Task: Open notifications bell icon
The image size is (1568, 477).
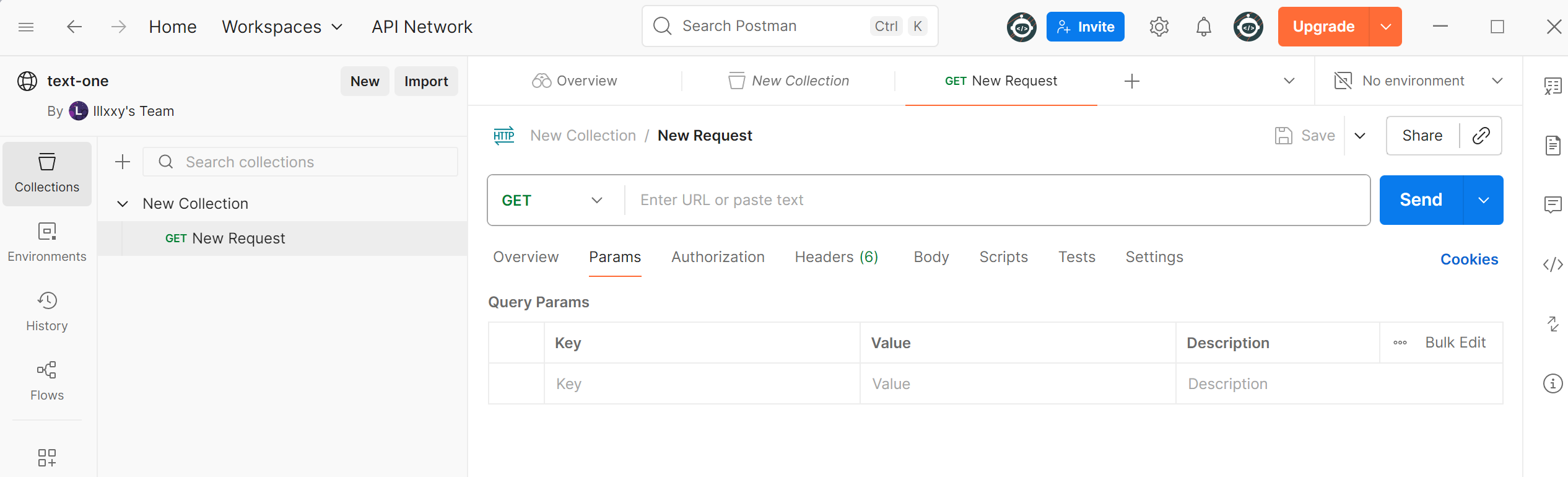Action: pos(1203,27)
